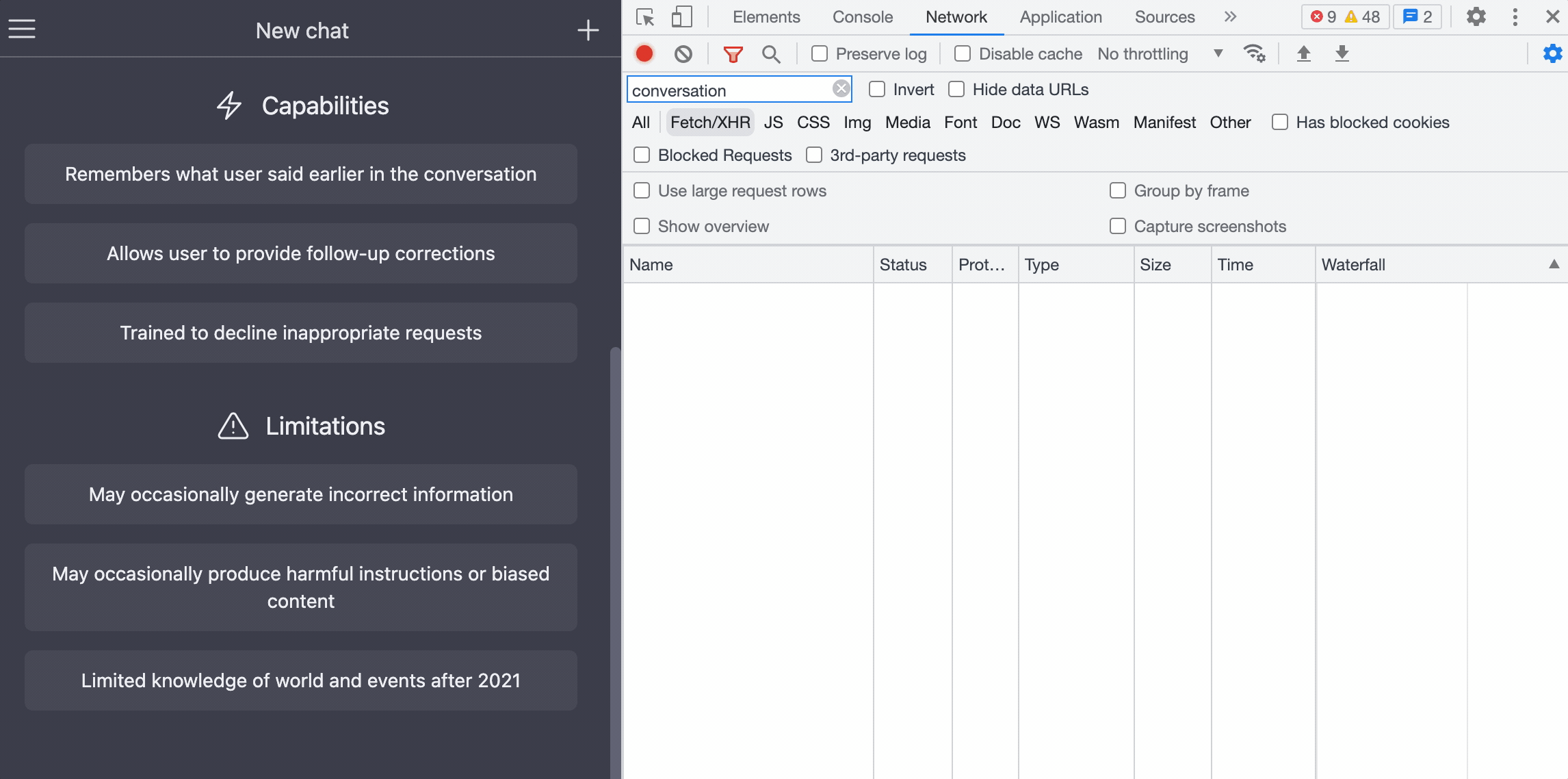The height and width of the screenshot is (779, 1568).
Task: Enable the Disable cache checkbox
Action: [x=963, y=53]
